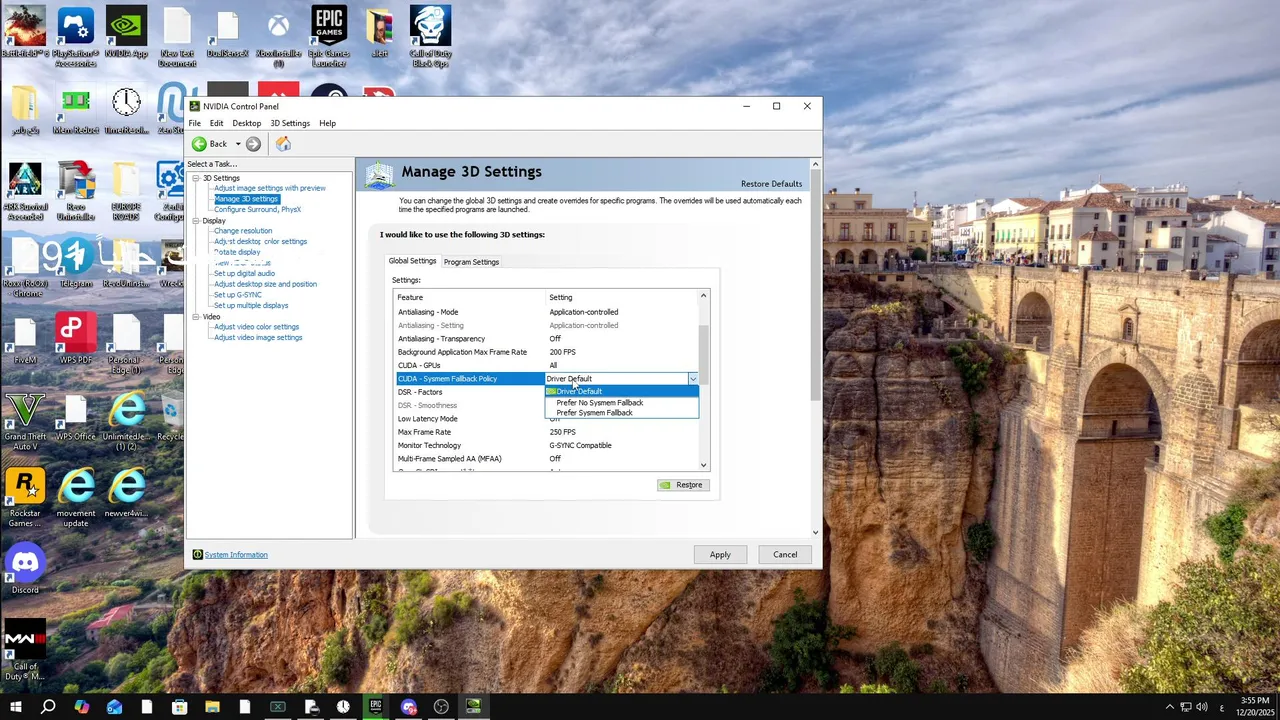Open Grand Theft Auto V desktop icon

click(x=25, y=421)
